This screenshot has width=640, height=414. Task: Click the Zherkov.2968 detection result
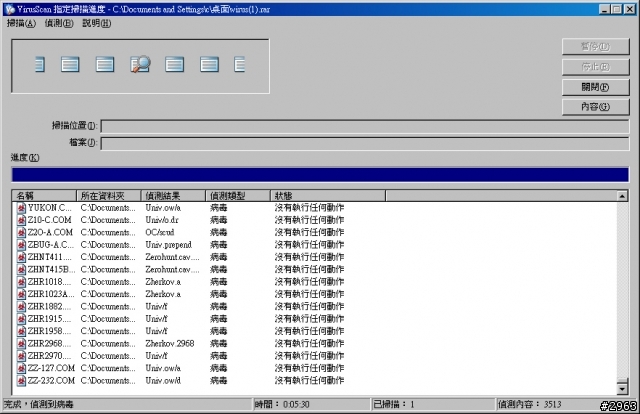[x=170, y=343]
